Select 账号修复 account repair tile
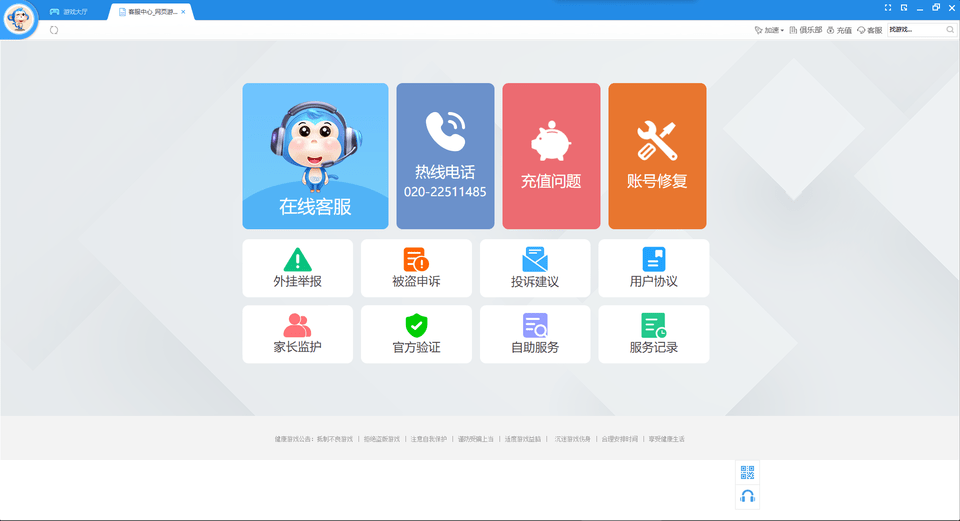This screenshot has height=521, width=960. (x=657, y=156)
